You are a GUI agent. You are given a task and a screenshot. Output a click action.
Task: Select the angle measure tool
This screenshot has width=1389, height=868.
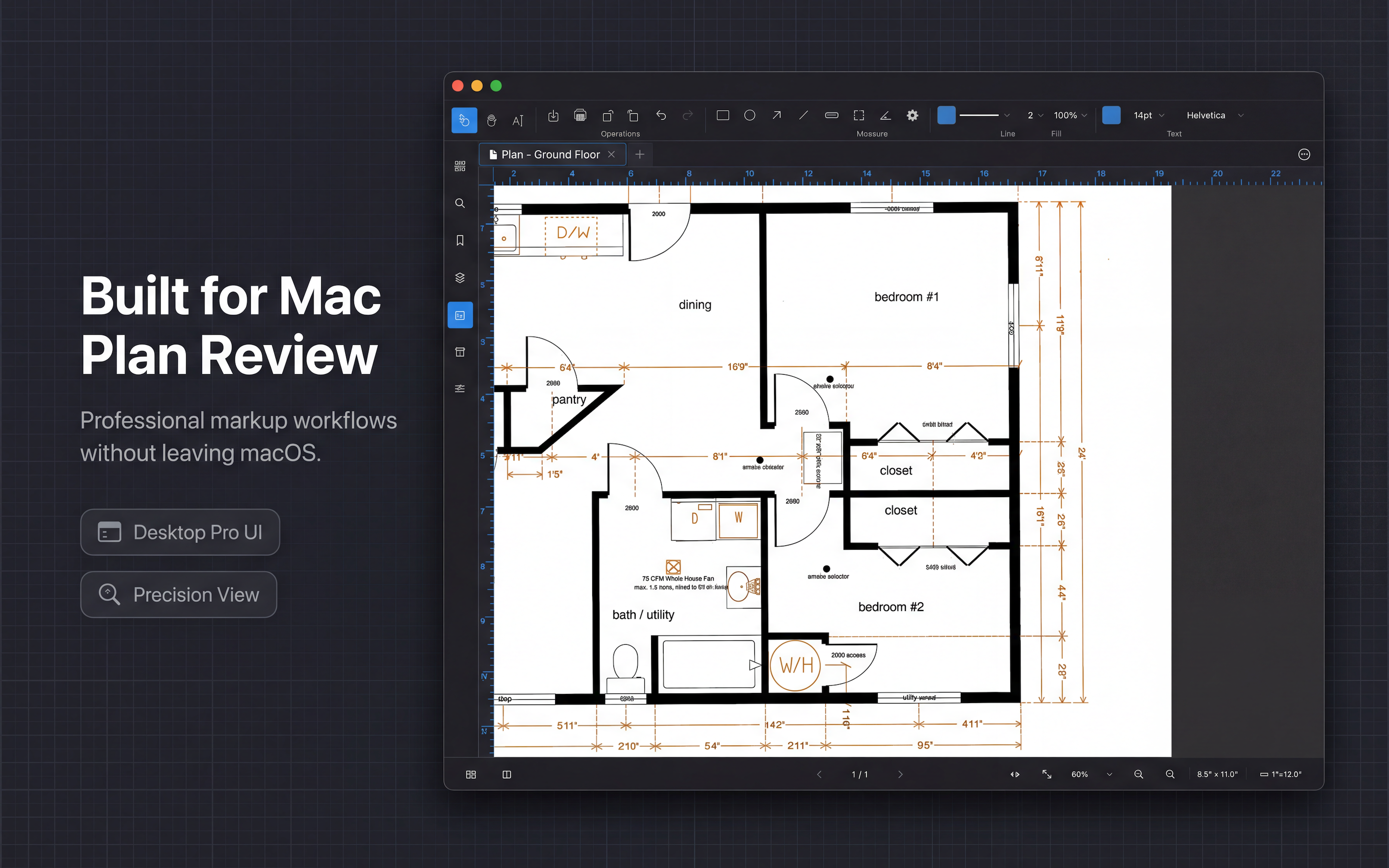point(885,115)
